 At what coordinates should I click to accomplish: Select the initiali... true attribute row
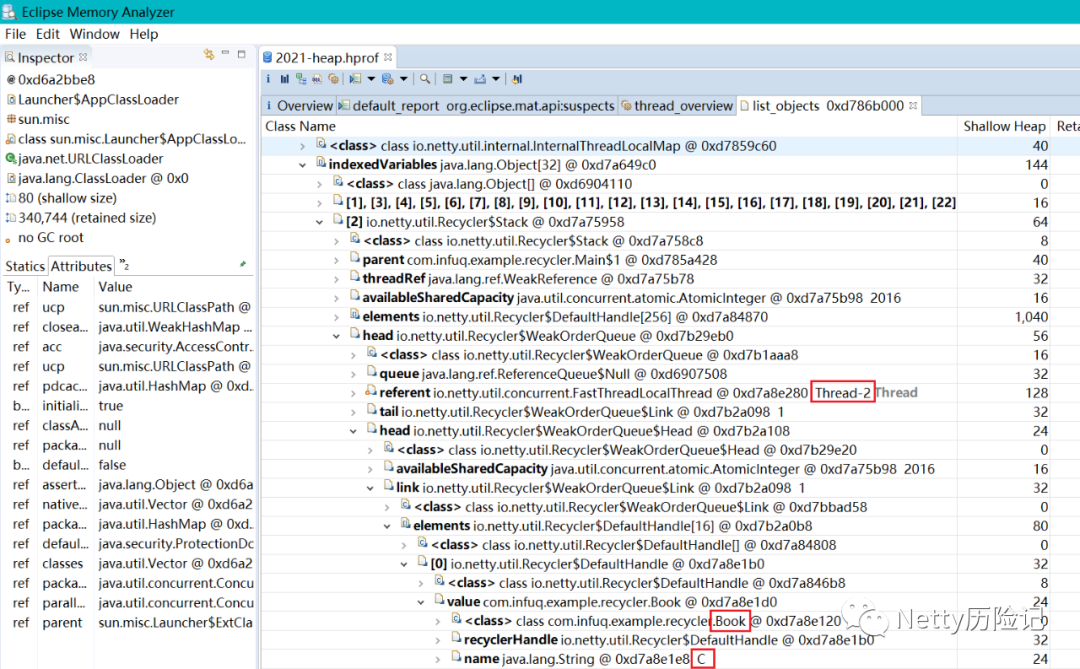[x=129, y=406]
